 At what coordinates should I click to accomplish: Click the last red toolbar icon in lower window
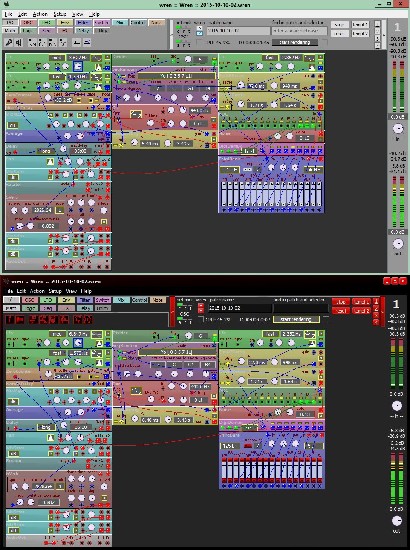pos(88,320)
